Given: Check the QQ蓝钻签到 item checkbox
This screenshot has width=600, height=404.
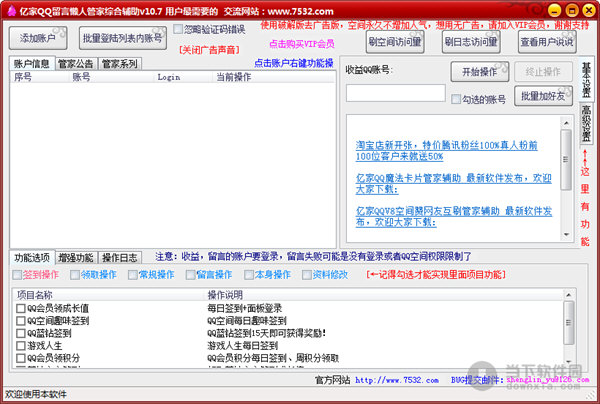Looking at the screenshot, I should click(x=21, y=332).
